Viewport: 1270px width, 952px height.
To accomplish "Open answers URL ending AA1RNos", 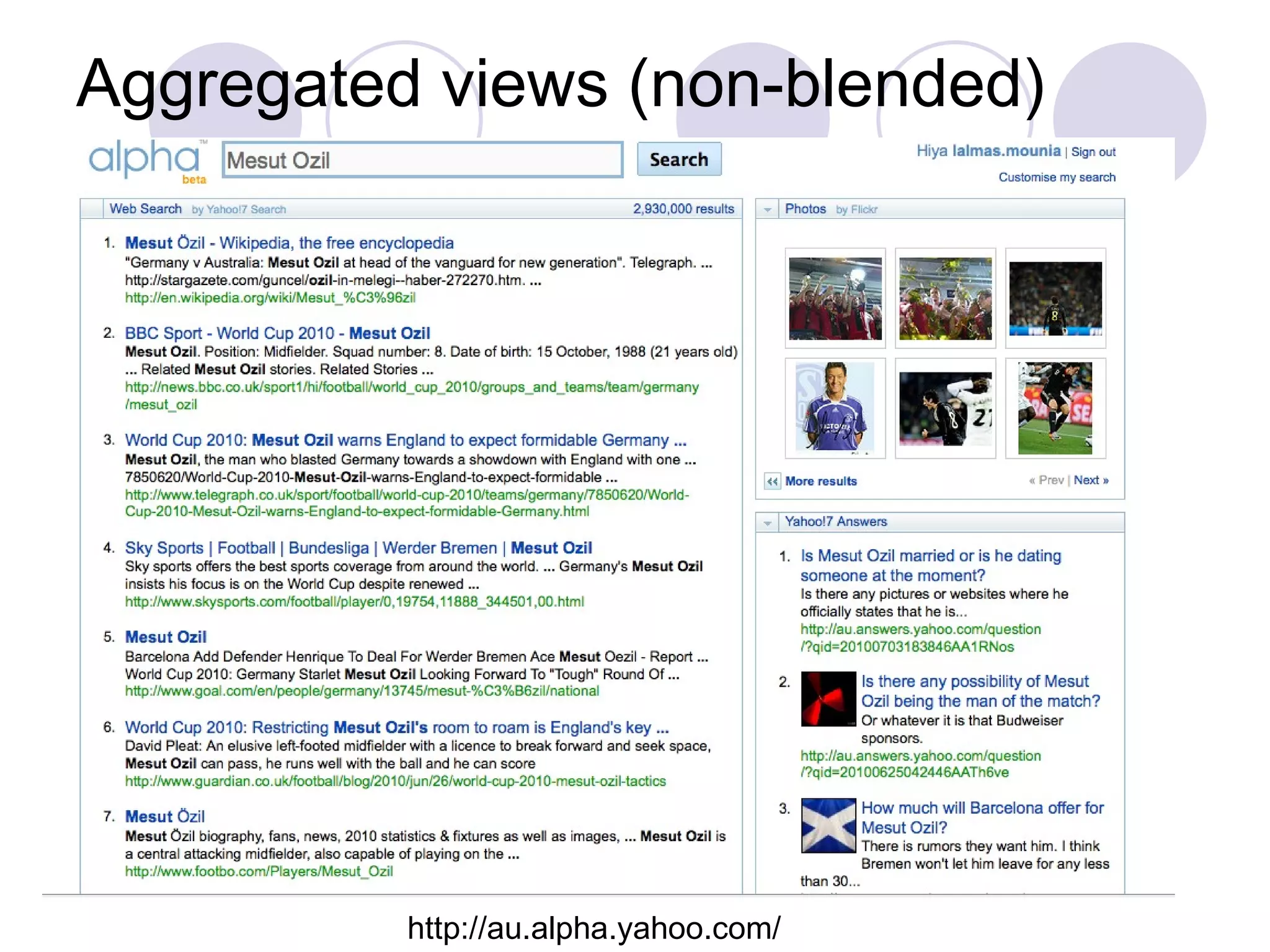I will click(x=920, y=638).
